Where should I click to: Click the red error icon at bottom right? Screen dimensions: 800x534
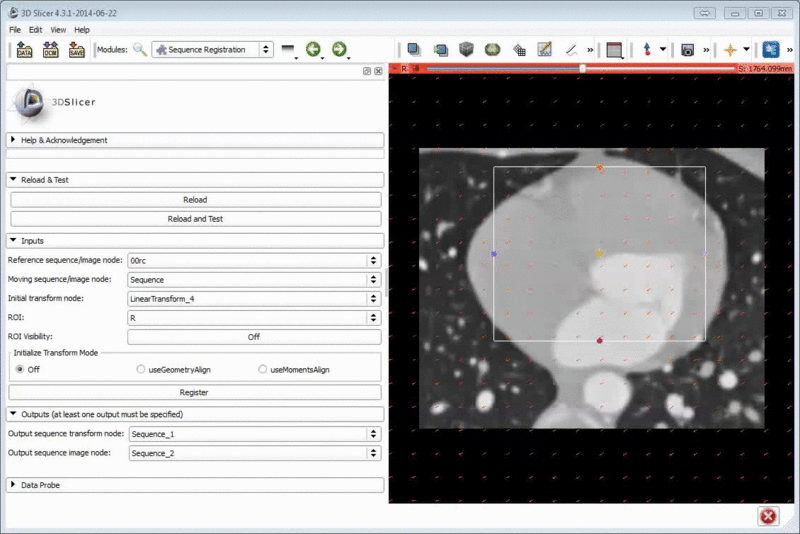768,516
